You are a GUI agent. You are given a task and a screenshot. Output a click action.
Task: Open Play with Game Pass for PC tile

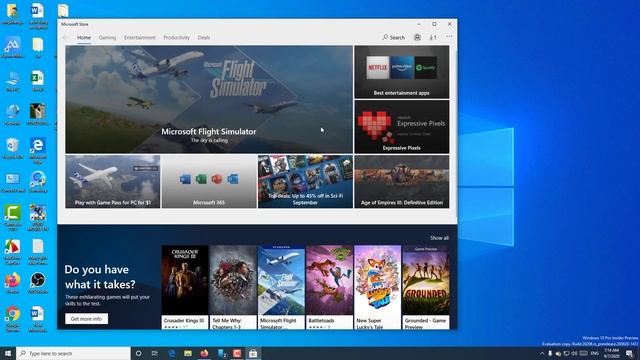pyautogui.click(x=113, y=182)
